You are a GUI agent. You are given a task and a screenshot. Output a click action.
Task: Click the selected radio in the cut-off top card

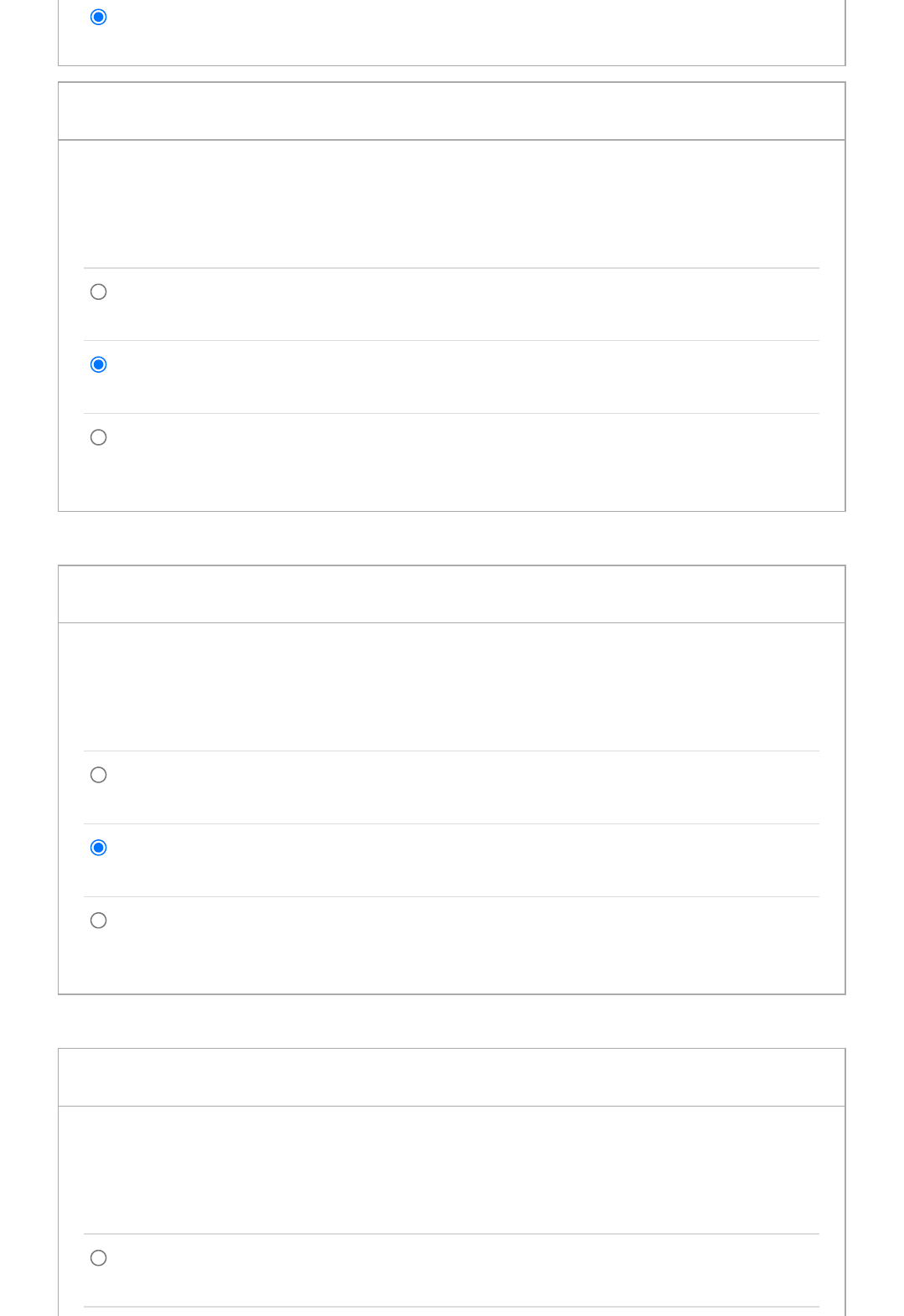98,17
